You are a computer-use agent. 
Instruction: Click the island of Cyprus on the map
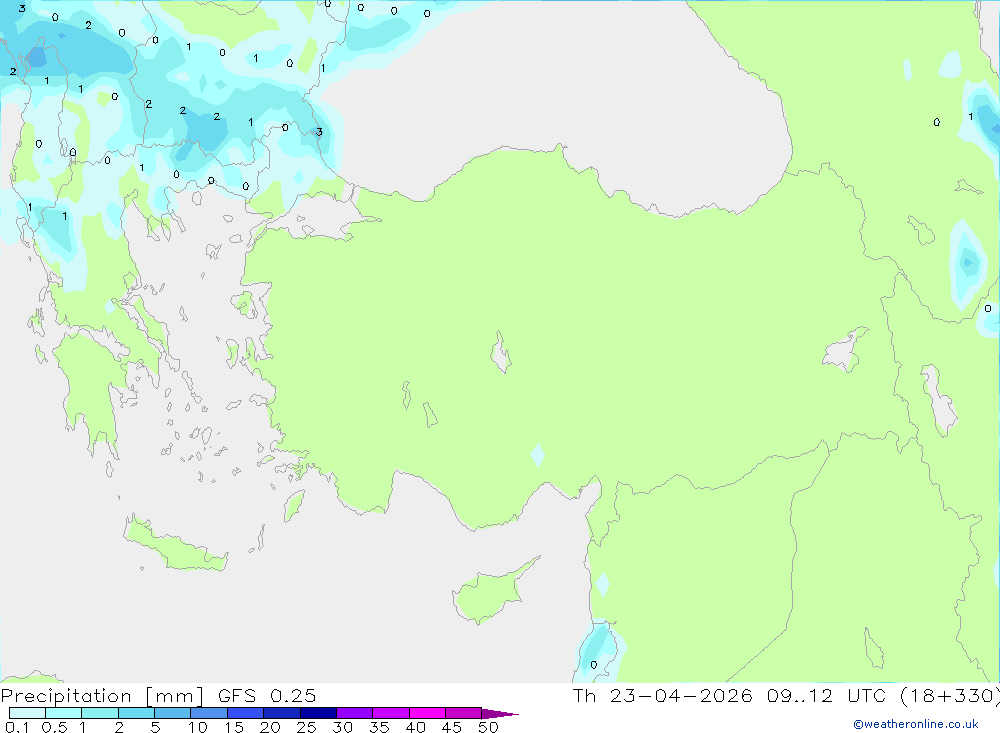click(x=490, y=594)
